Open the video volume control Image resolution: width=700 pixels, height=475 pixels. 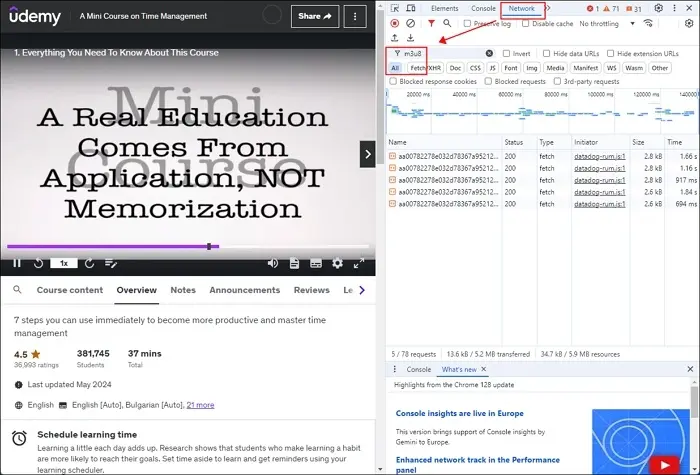click(273, 264)
